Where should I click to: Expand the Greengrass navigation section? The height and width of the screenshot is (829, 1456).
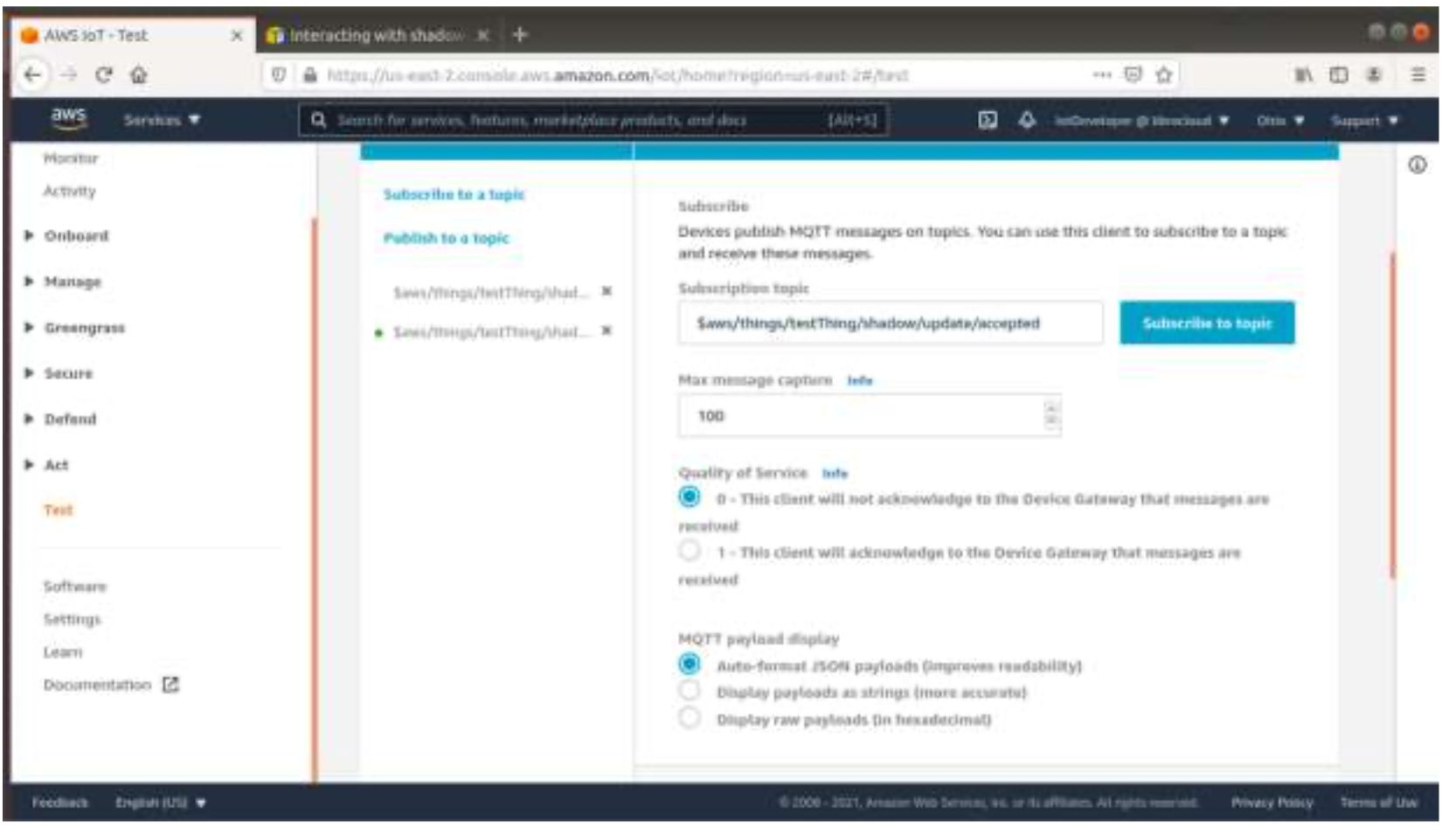click(29, 328)
